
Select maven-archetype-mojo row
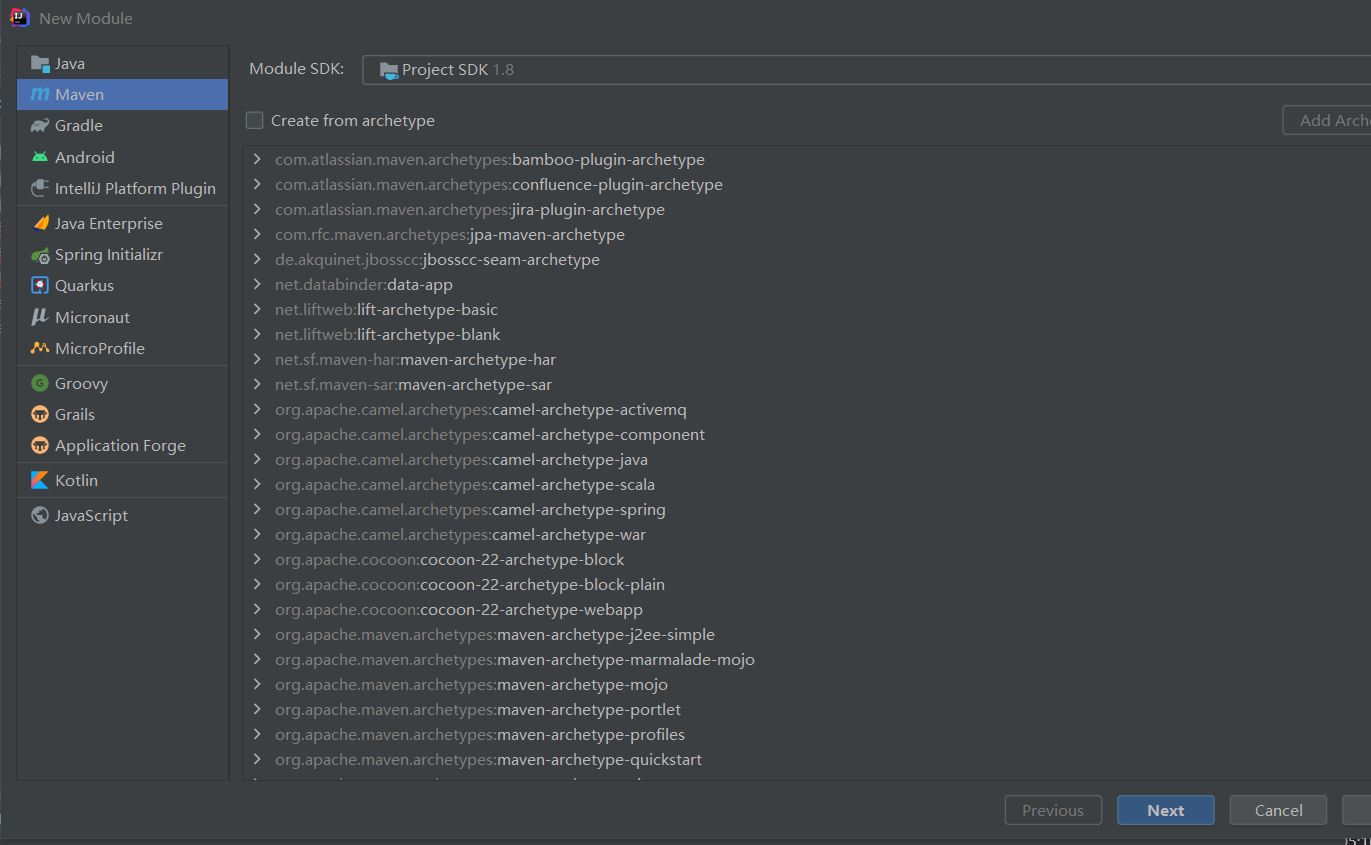(807, 684)
